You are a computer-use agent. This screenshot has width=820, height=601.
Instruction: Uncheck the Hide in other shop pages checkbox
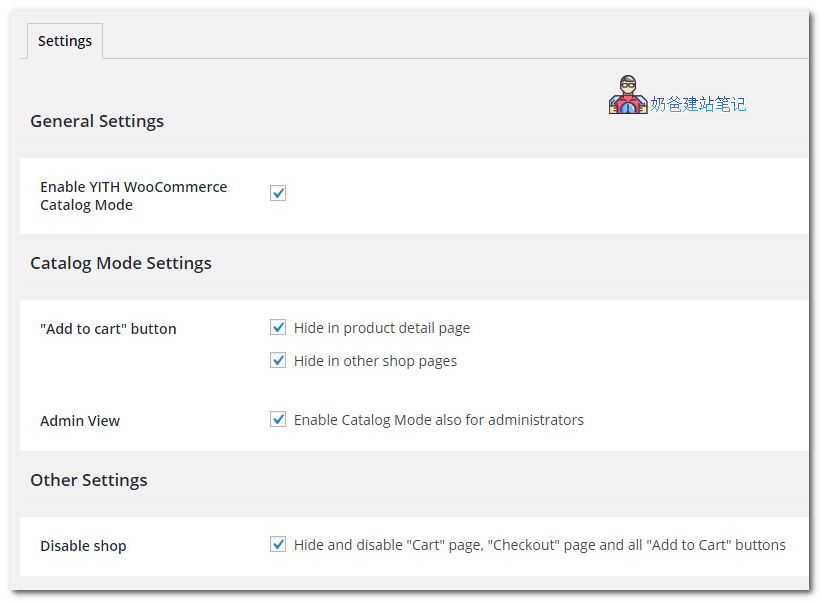(x=278, y=360)
